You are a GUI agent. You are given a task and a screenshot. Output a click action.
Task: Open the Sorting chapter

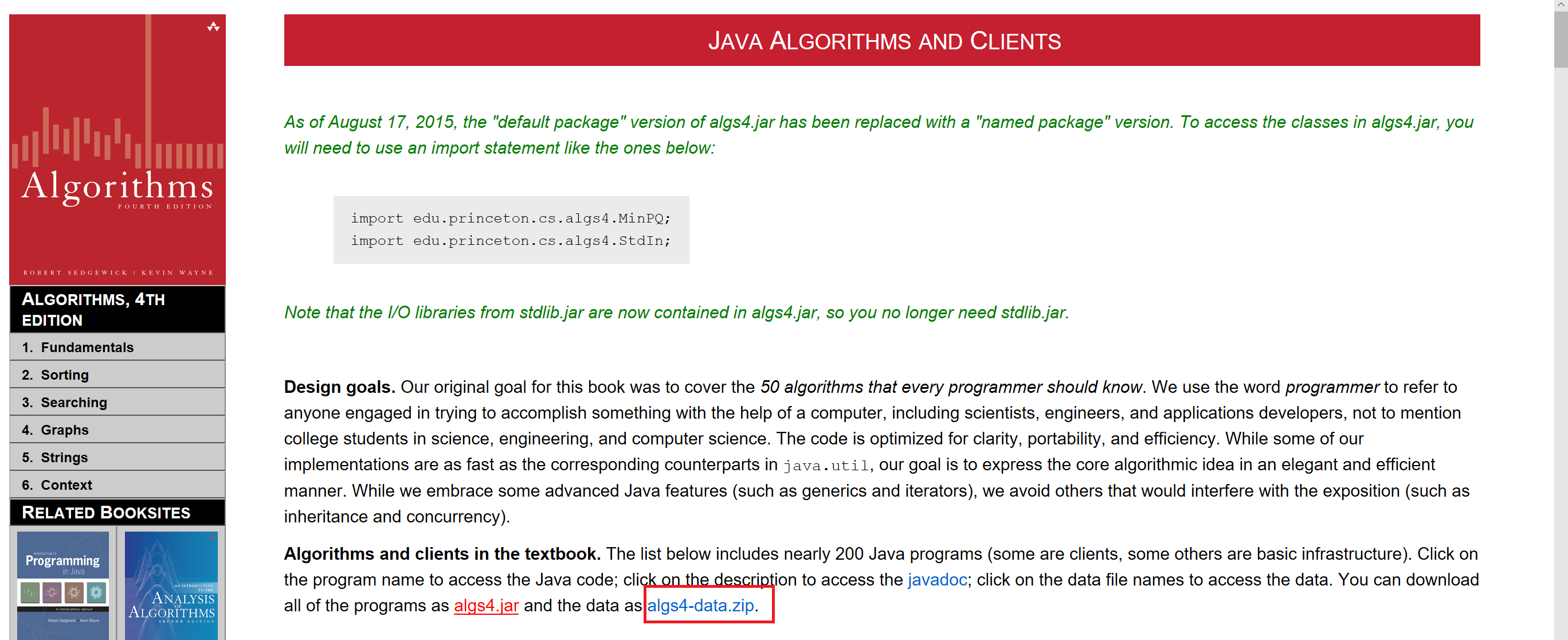(65, 374)
